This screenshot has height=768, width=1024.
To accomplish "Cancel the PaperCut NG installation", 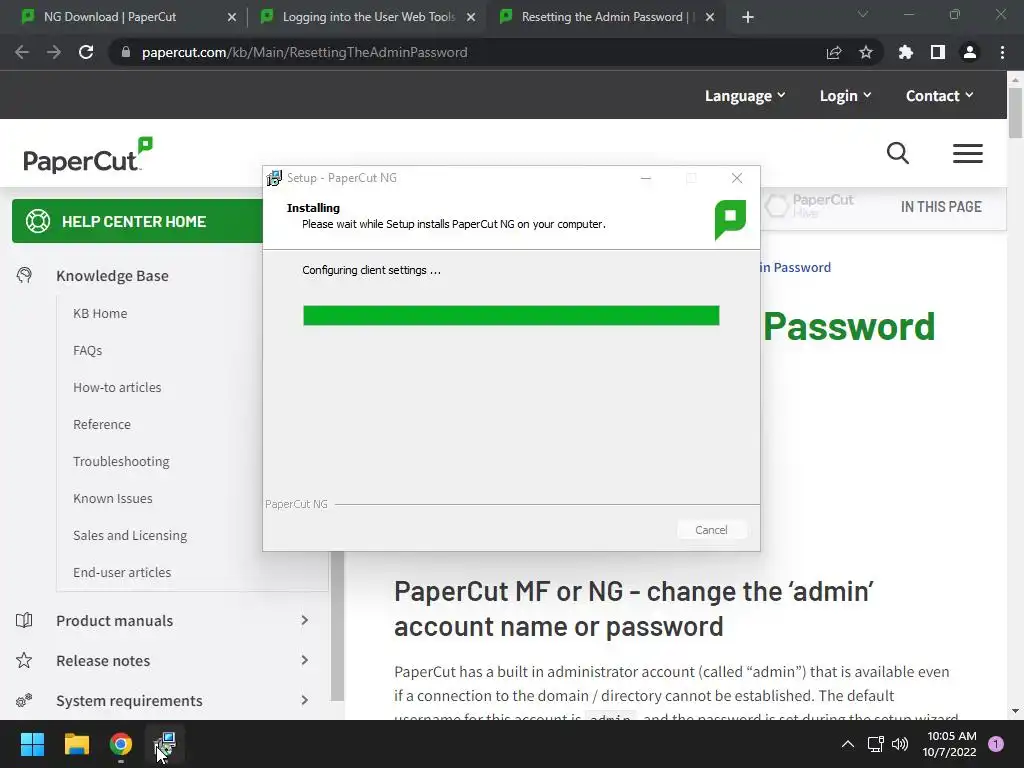I will [711, 530].
